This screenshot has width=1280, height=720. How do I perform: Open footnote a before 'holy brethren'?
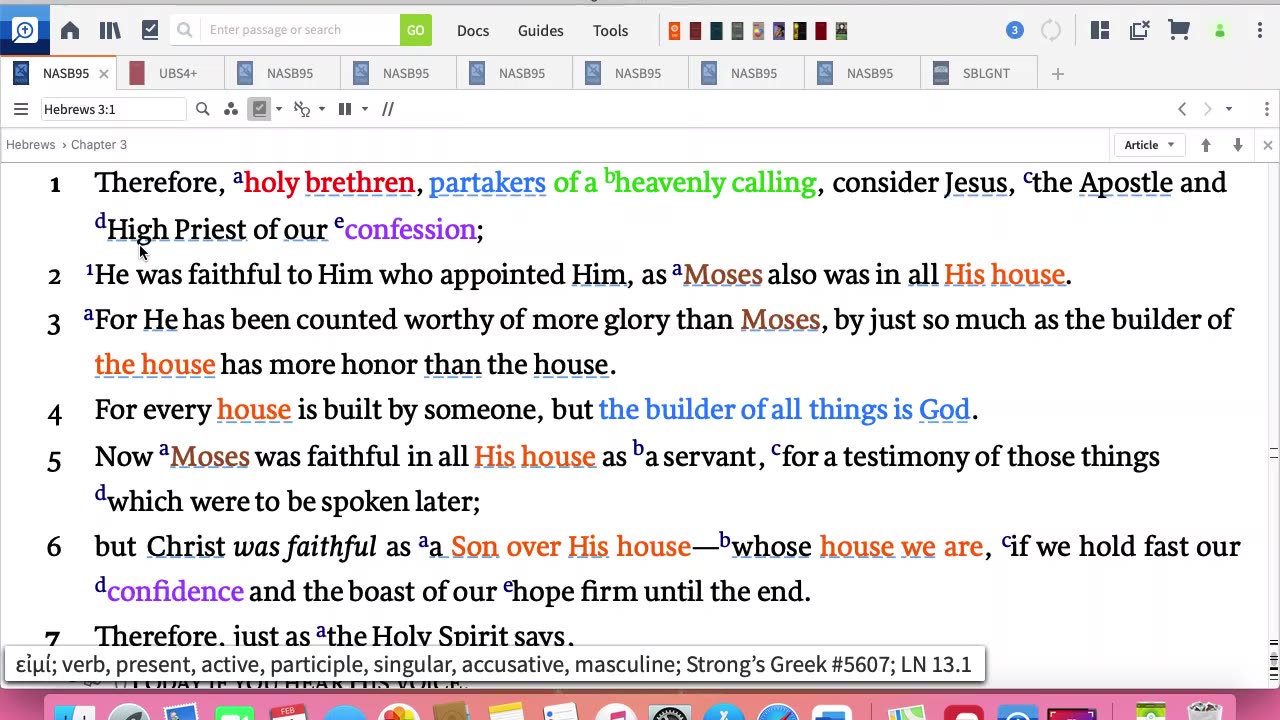point(238,177)
